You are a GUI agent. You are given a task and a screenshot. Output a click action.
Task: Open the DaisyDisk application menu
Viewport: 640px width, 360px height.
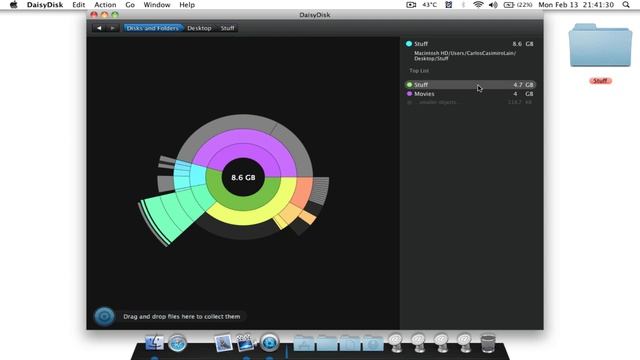click(45, 5)
